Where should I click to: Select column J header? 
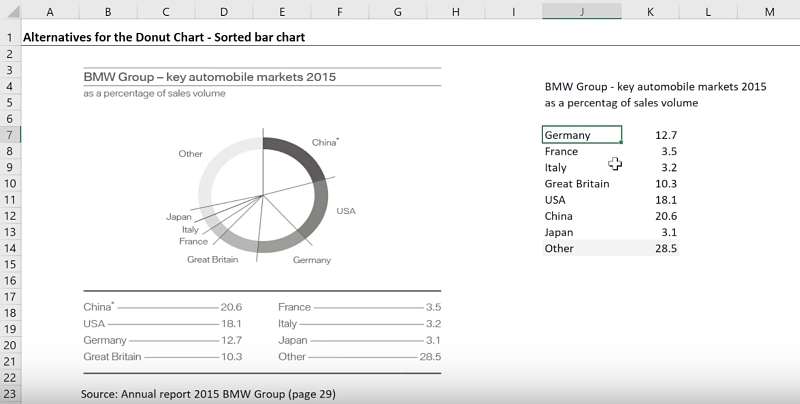[x=582, y=10]
